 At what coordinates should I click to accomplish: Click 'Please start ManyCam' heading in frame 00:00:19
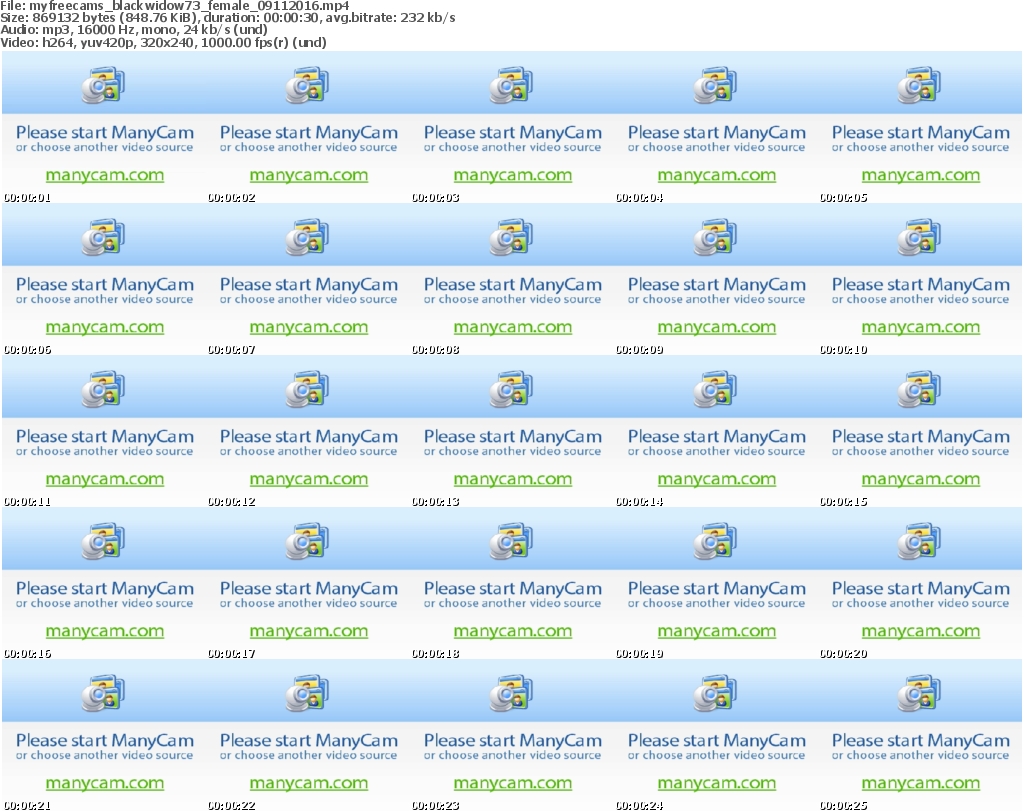coord(716,588)
